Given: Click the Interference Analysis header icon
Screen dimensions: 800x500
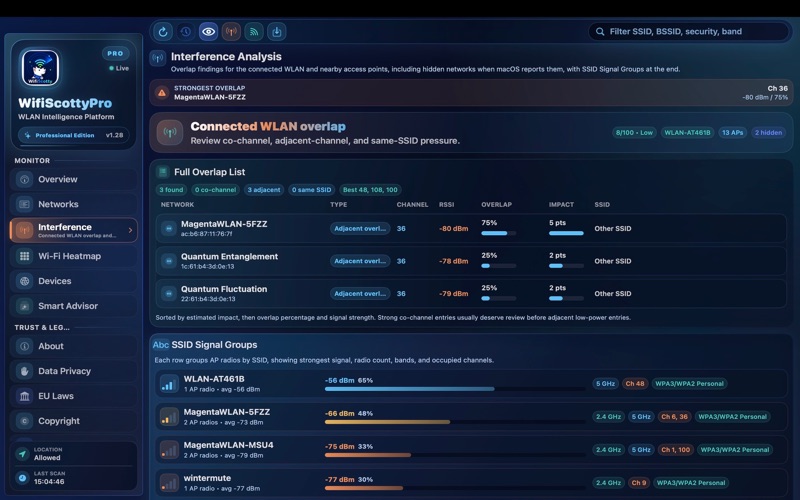Looking at the screenshot, I should point(158,58).
